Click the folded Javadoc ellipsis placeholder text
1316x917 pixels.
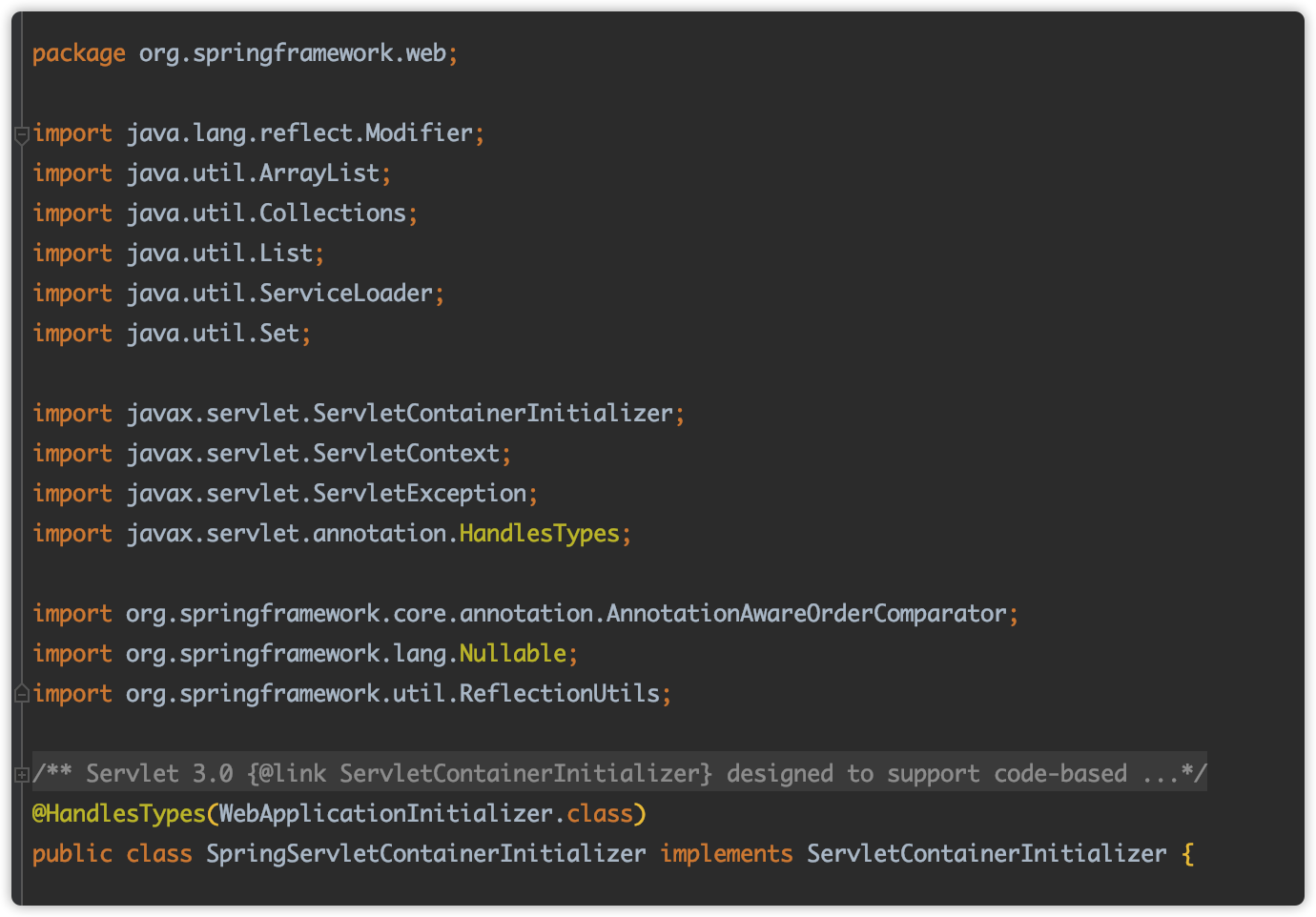pyautogui.click(x=1161, y=773)
